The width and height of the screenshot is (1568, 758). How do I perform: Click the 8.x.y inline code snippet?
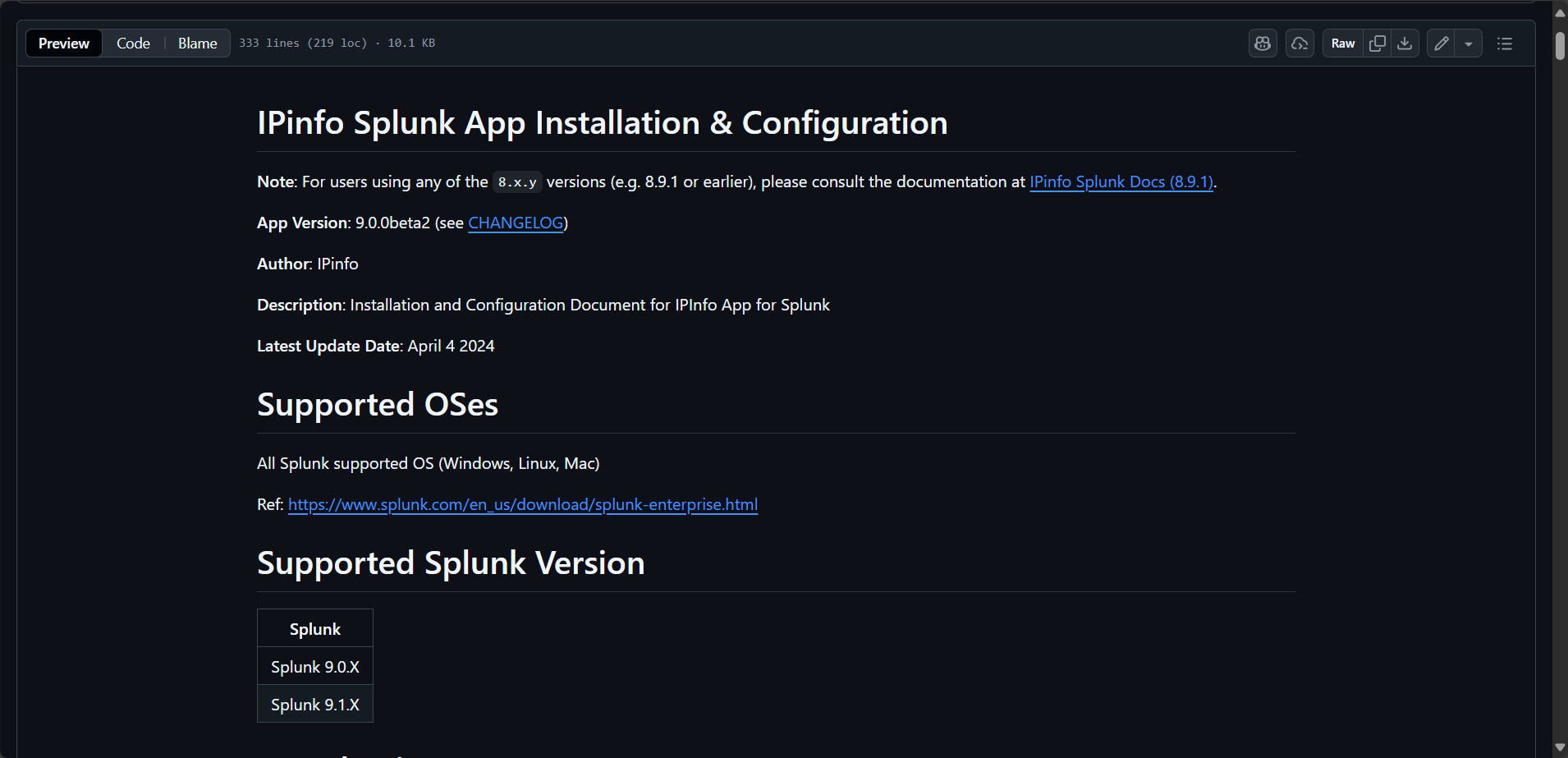point(517,181)
